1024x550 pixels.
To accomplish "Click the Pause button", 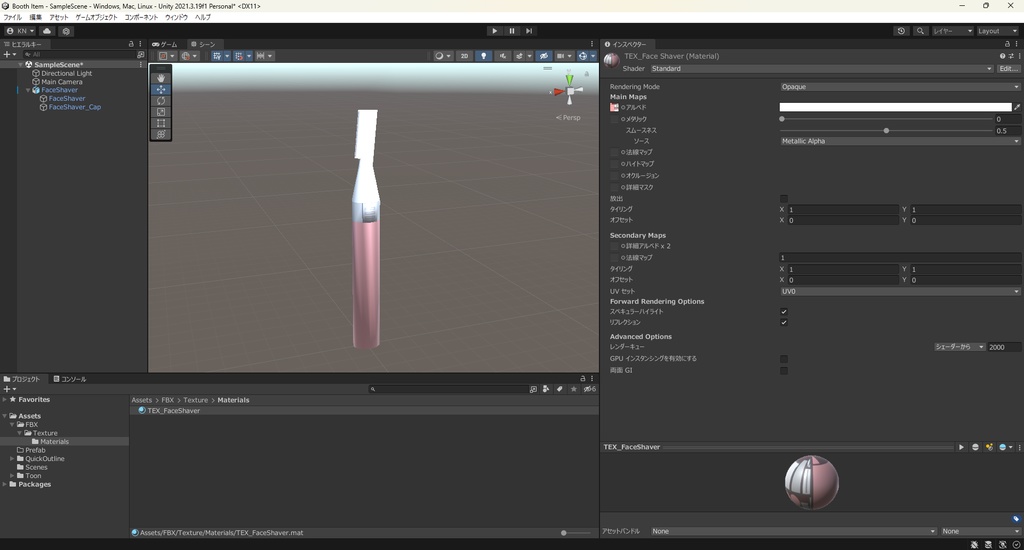I will 512,31.
